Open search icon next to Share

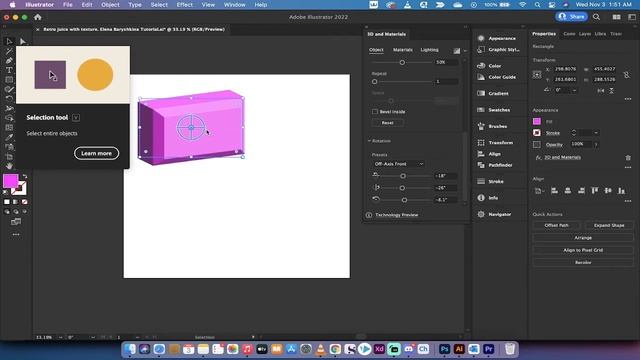coord(596,17)
